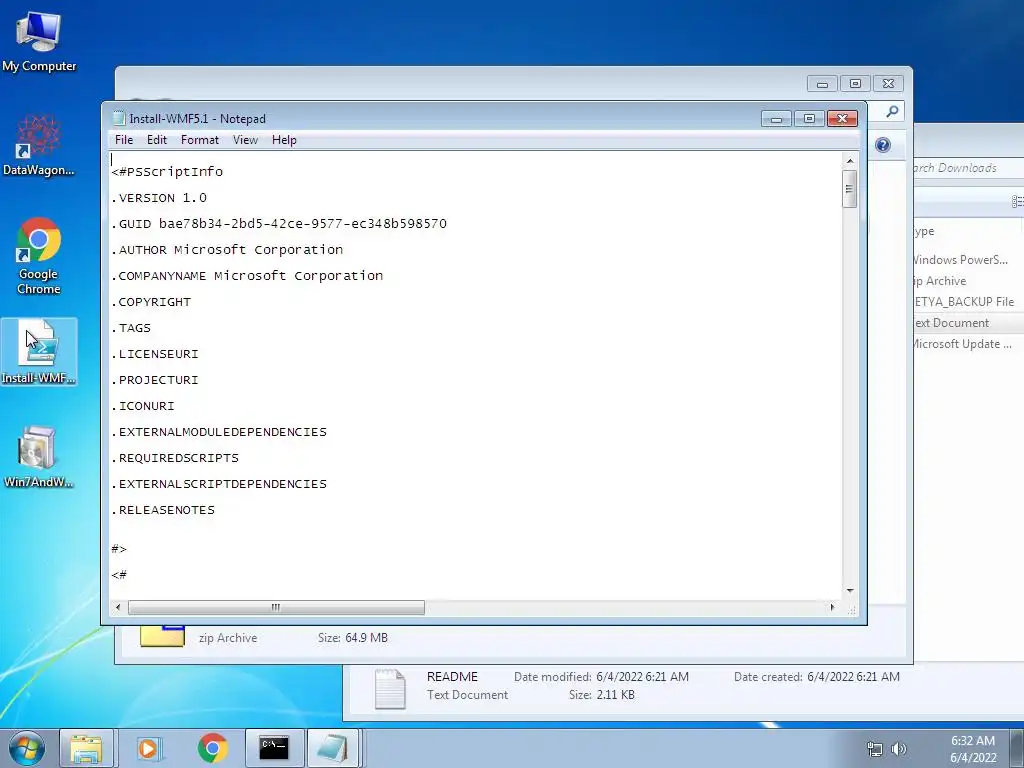Click the .COMPANYNAME line in Notepad
The height and width of the screenshot is (768, 1024).
tap(247, 276)
